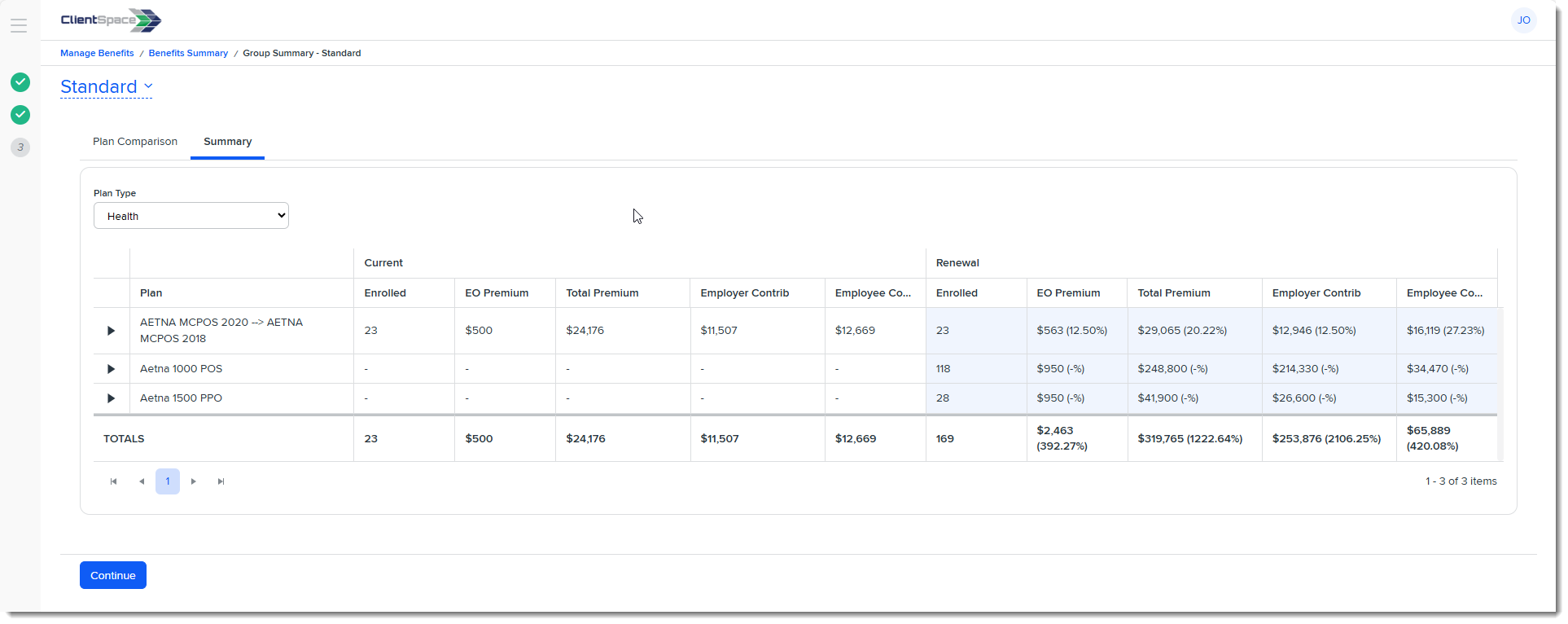Expand the Aetna 1500 PPO row
Image resolution: width=1568 pixels, height=624 pixels.
112,398
